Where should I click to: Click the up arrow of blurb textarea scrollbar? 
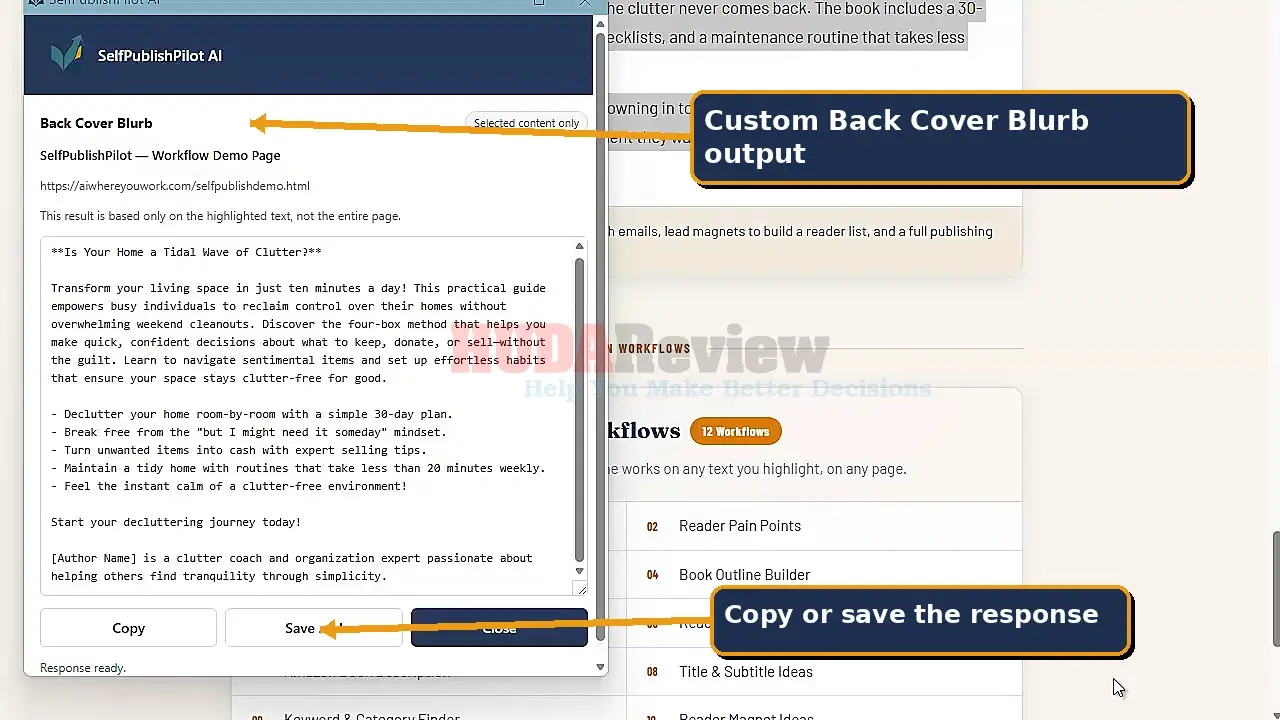[579, 246]
